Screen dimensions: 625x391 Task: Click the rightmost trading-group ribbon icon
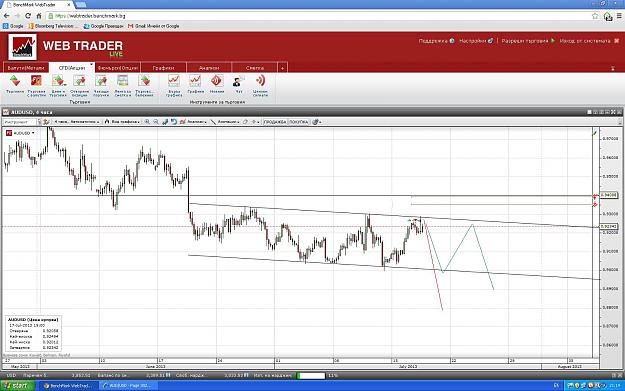[x=144, y=81]
